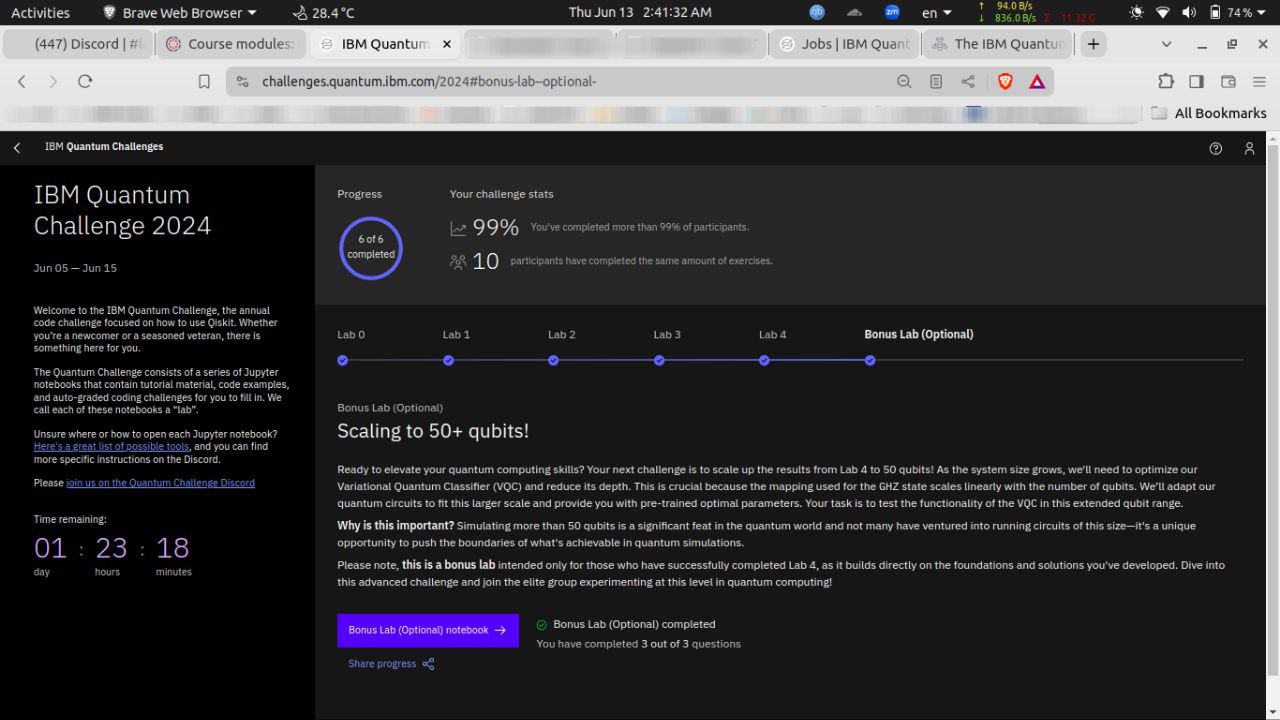Open the Bonus Lab (Optional) notebook button
Image resolution: width=1280 pixels, height=720 pixels.
tap(427, 631)
